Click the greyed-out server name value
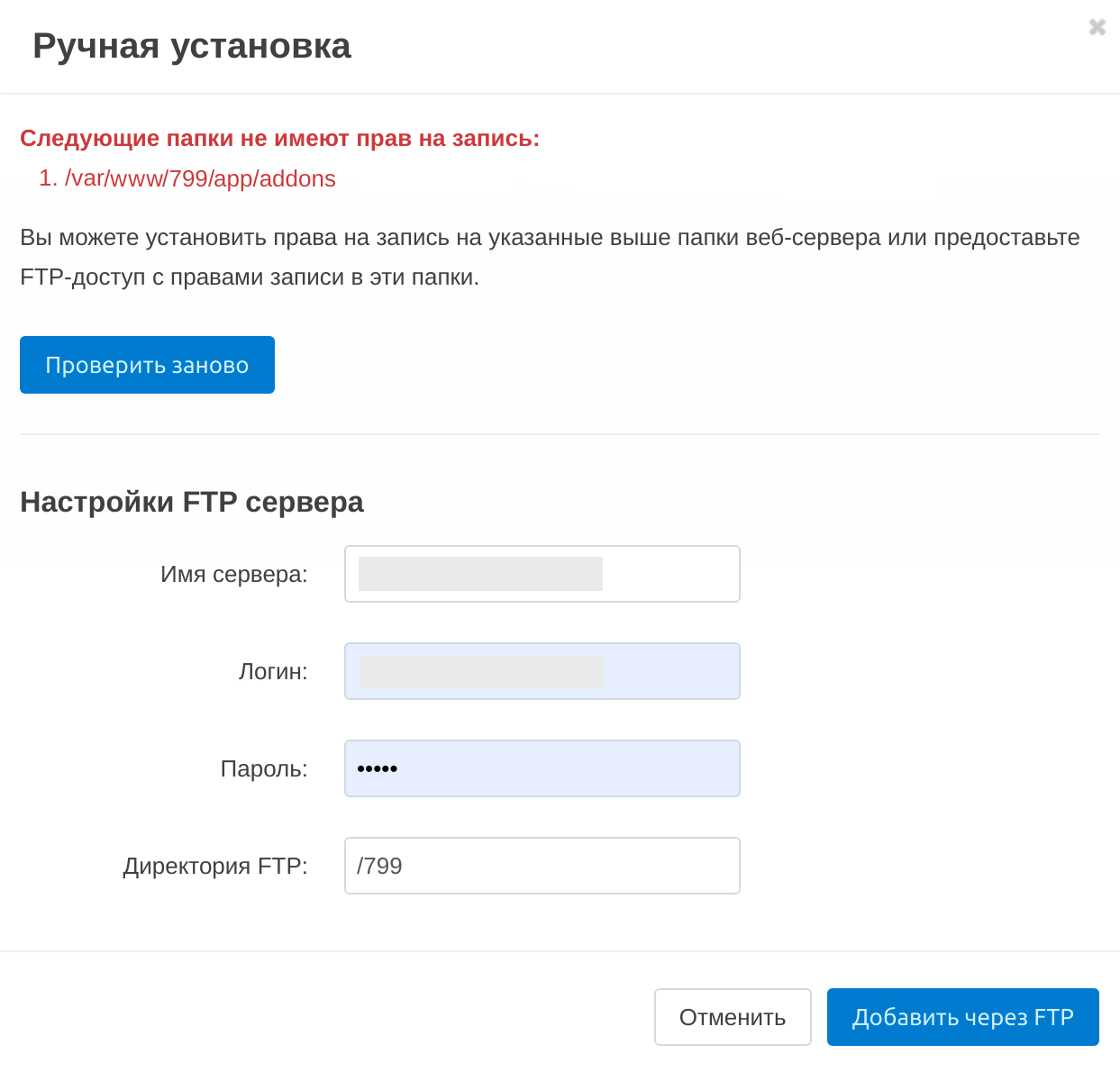This screenshot has width=1120, height=1081. pyautogui.click(x=480, y=574)
